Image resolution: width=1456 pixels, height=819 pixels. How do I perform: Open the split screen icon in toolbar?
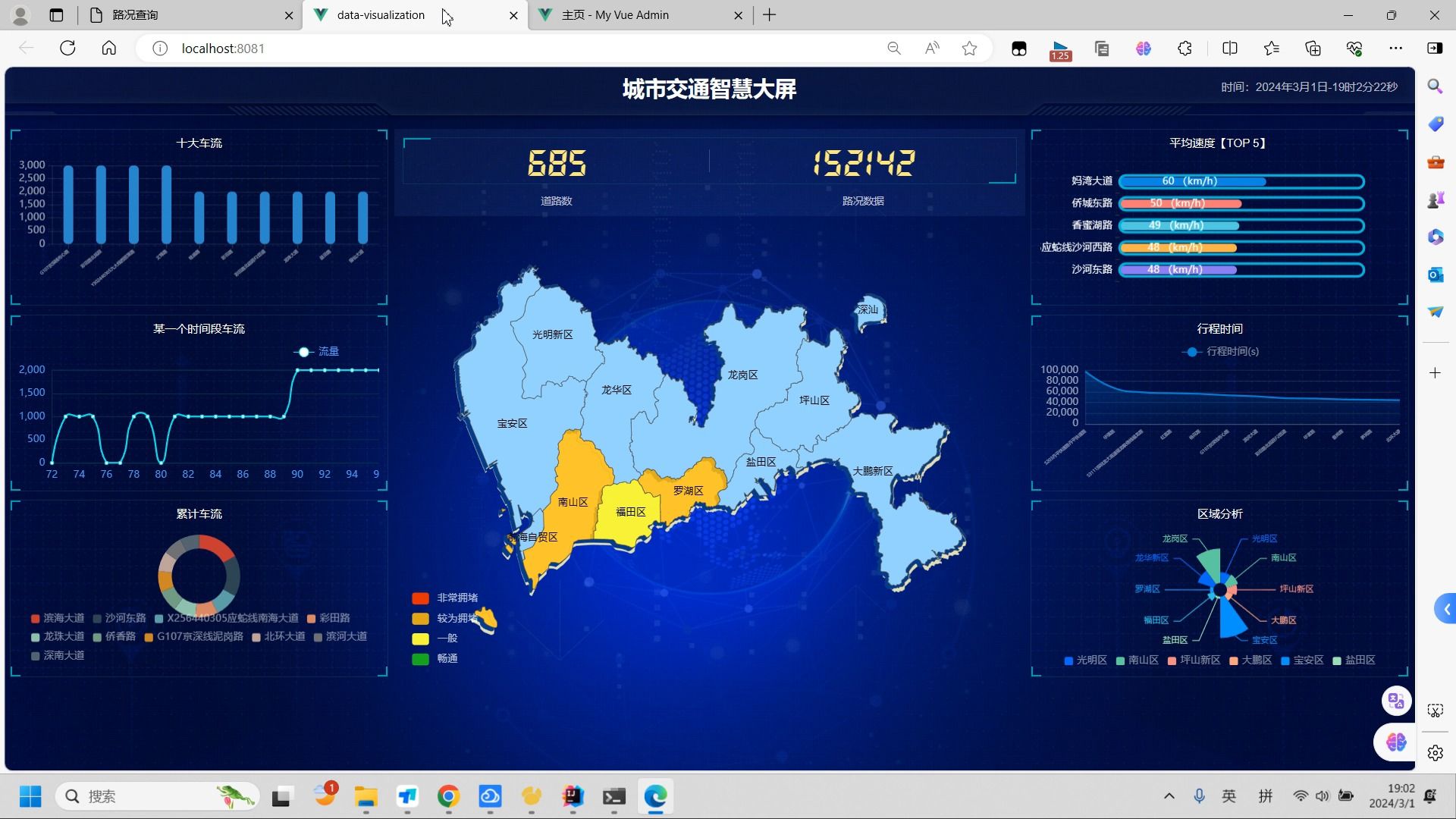tap(1229, 48)
